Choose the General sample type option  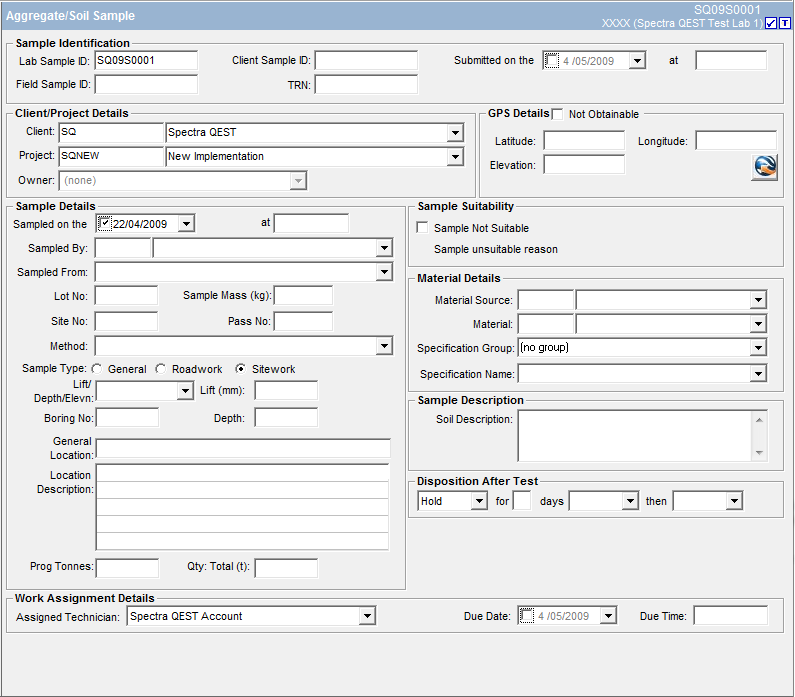[x=97, y=369]
